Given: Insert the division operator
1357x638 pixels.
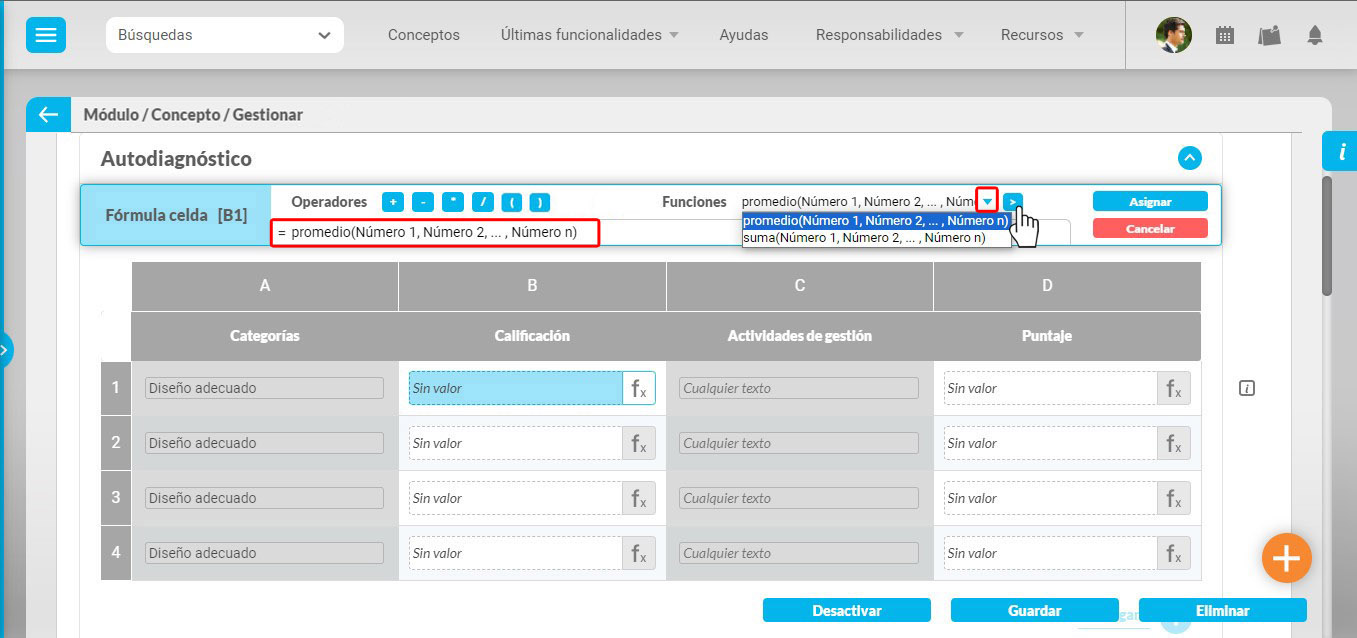Looking at the screenshot, I should pyautogui.click(x=482, y=202).
